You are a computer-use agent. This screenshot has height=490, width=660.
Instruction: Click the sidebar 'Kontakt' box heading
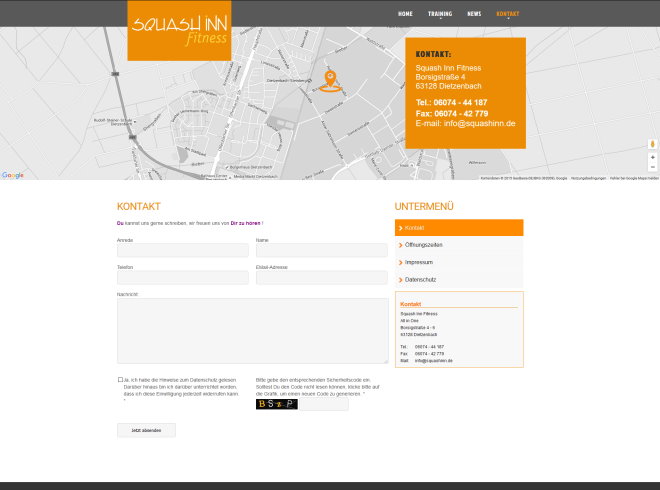(410, 304)
